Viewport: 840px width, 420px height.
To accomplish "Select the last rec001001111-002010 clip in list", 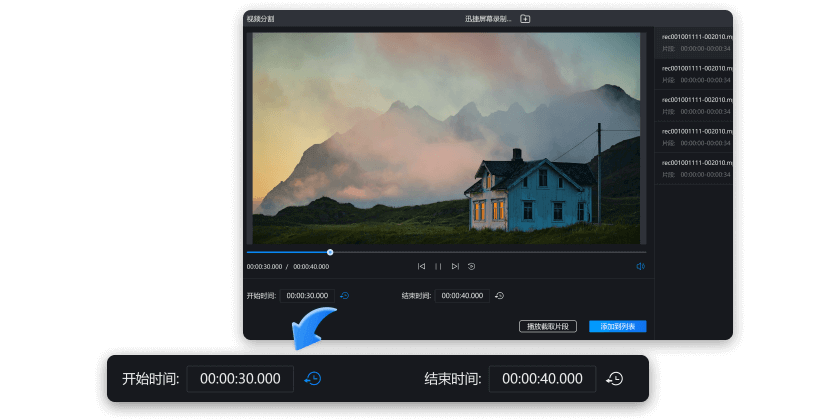I will coord(695,167).
